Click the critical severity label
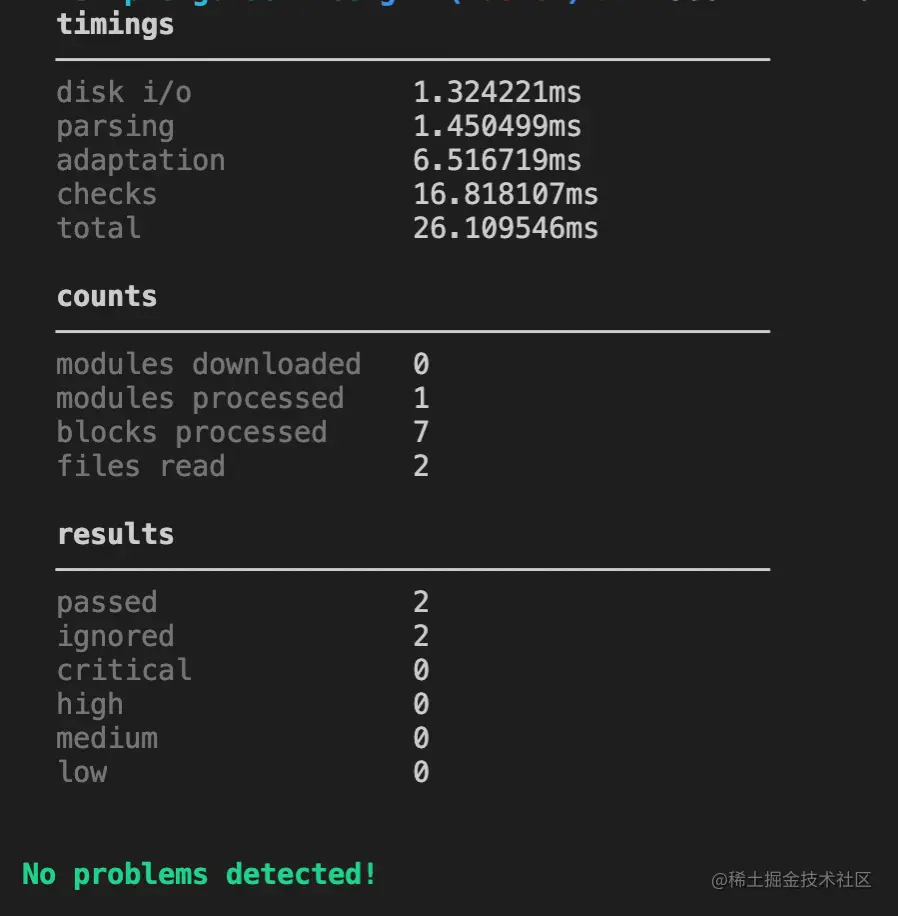This screenshot has height=916, width=898. tap(124, 670)
